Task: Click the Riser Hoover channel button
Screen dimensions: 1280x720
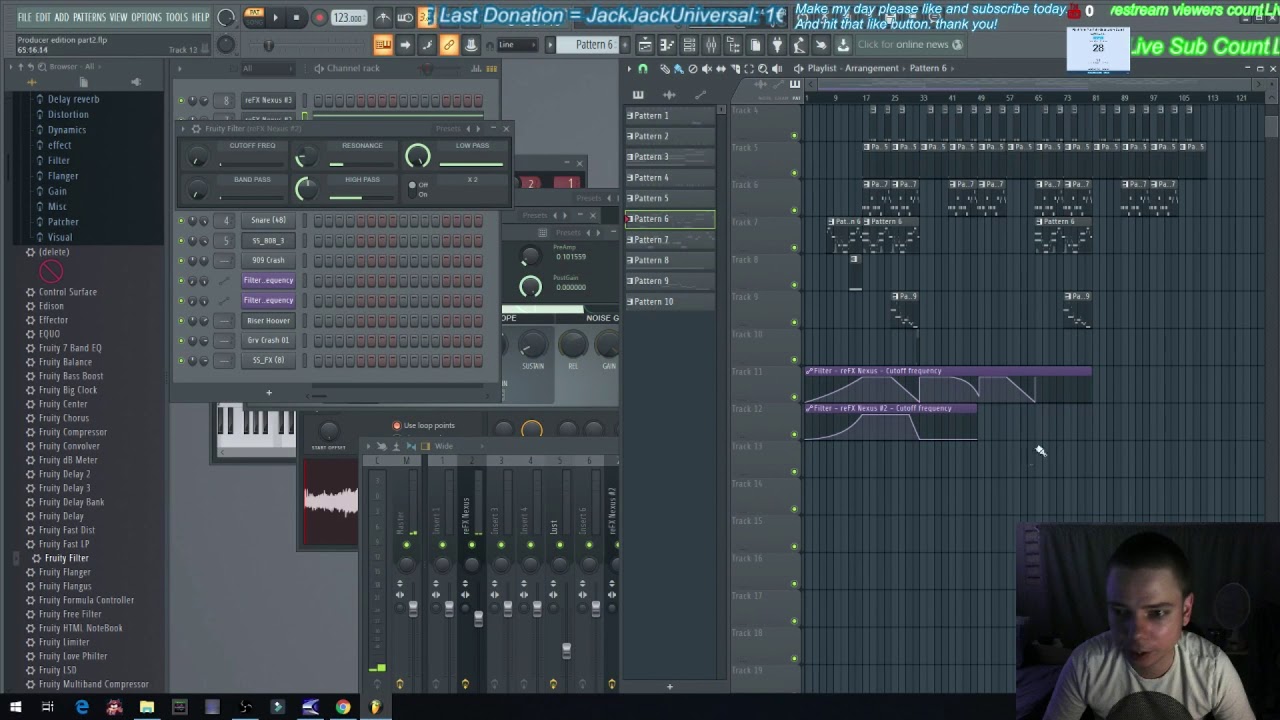Action: [x=268, y=320]
